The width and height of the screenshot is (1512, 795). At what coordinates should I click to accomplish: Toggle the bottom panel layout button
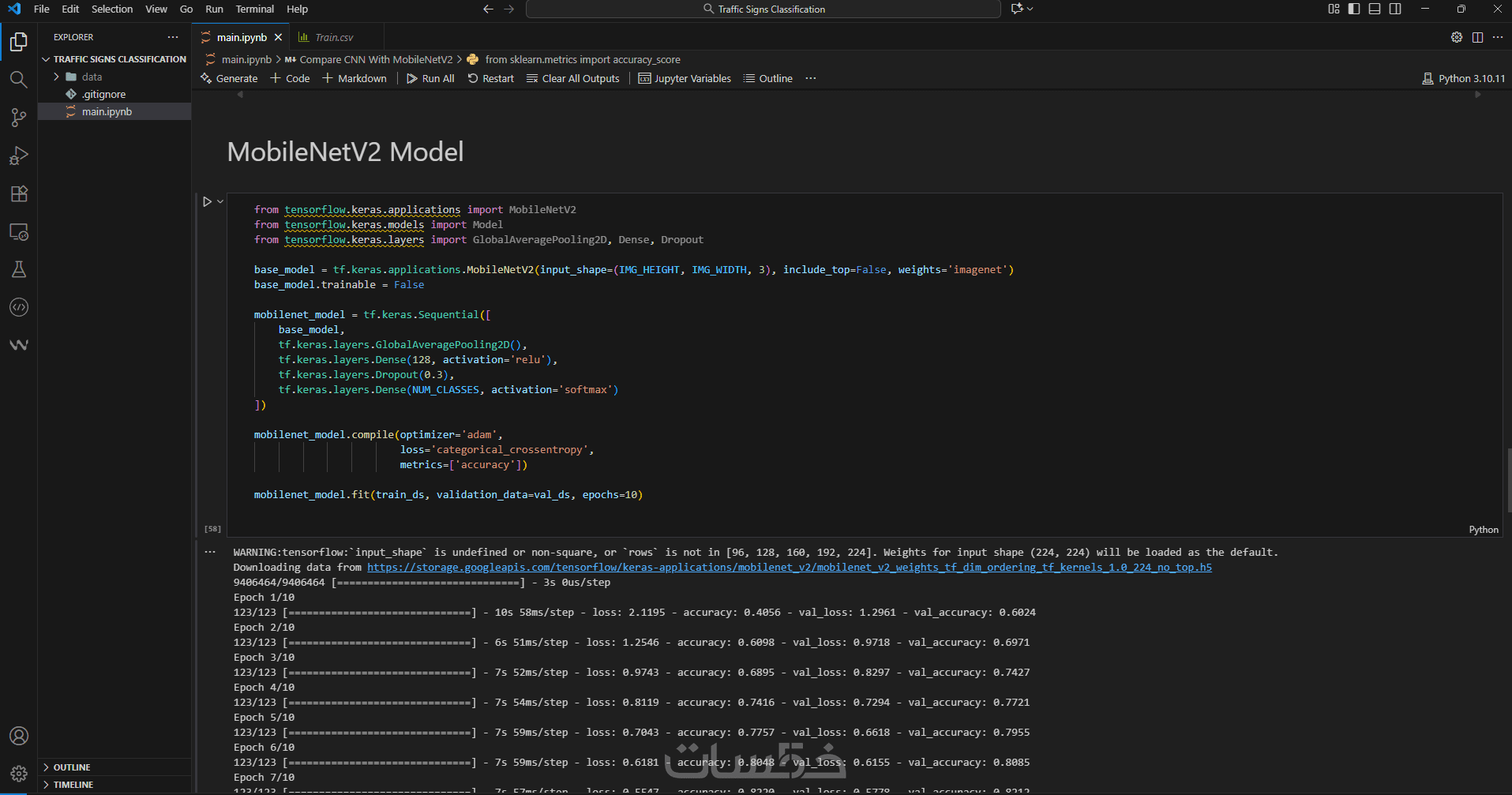[x=1375, y=9]
